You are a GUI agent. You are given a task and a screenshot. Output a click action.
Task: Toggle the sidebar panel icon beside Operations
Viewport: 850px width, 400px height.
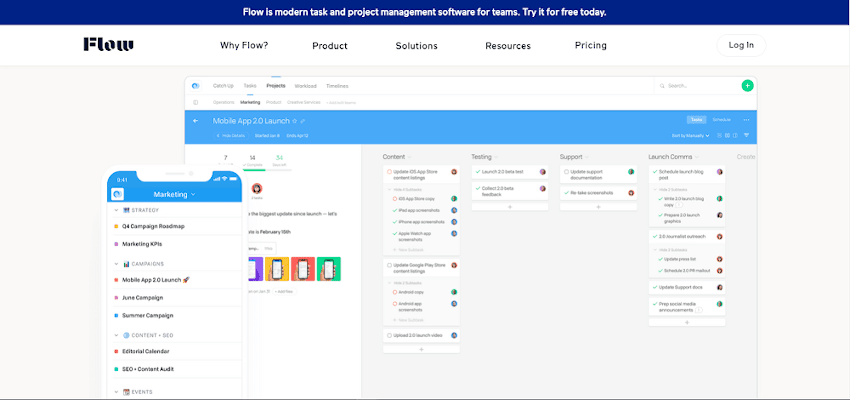coord(196,102)
